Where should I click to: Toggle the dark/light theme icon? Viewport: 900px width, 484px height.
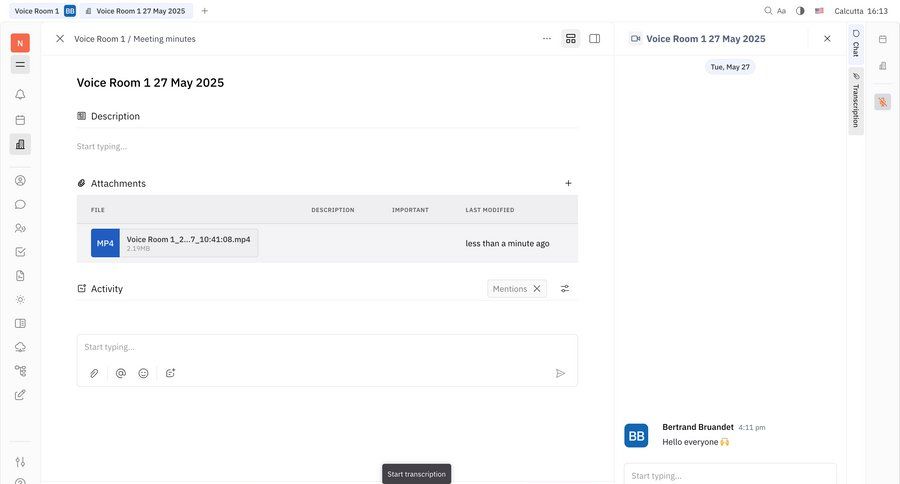pyautogui.click(x=800, y=11)
